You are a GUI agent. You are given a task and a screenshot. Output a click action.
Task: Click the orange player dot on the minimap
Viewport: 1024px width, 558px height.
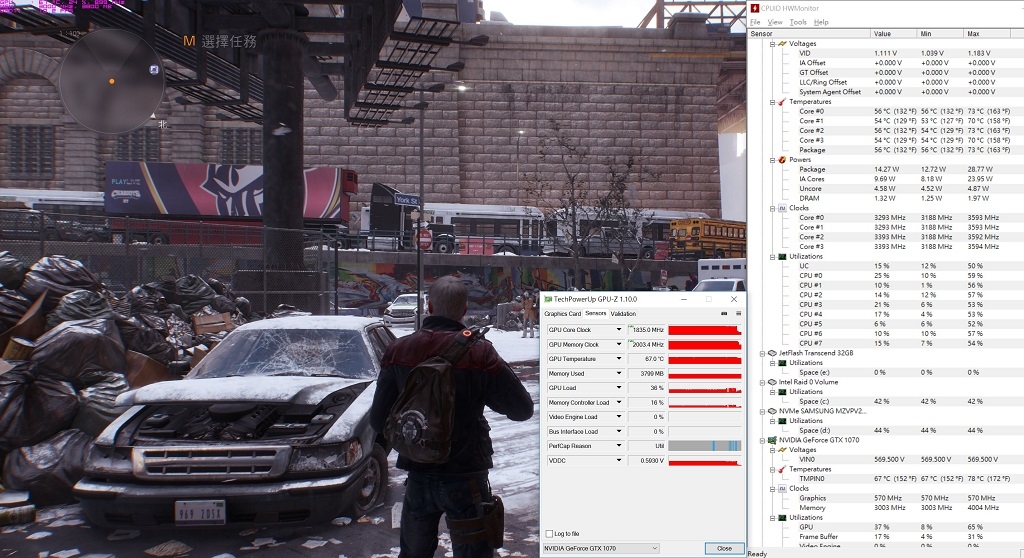click(112, 81)
